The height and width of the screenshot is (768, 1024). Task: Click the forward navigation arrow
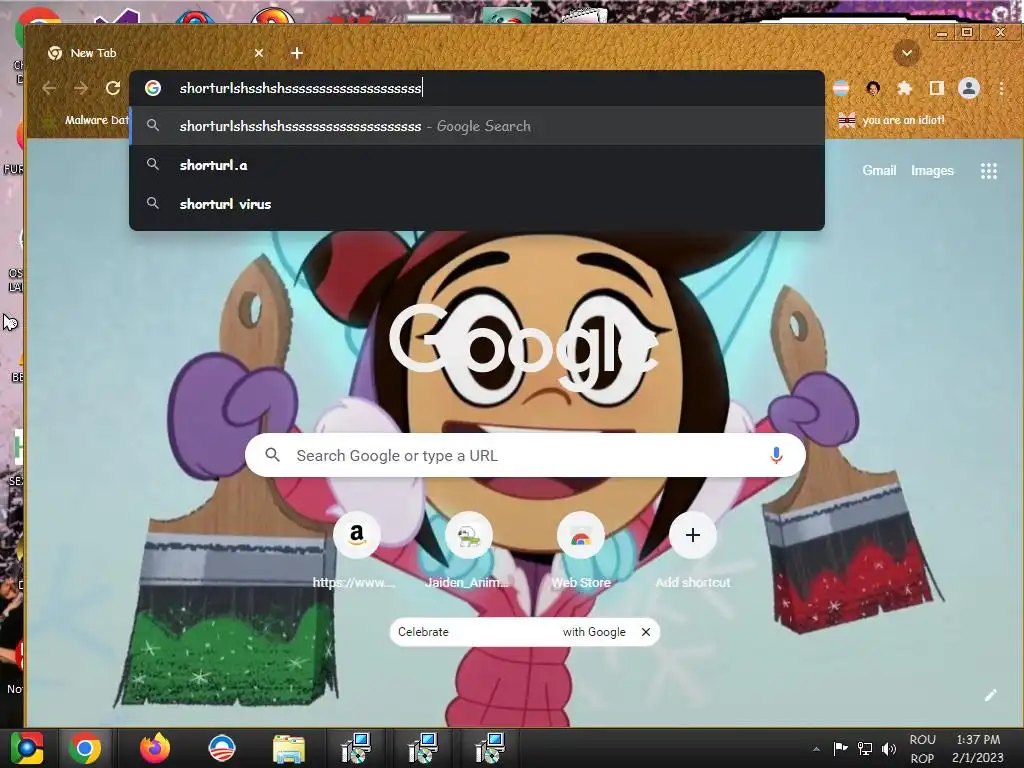tap(80, 88)
